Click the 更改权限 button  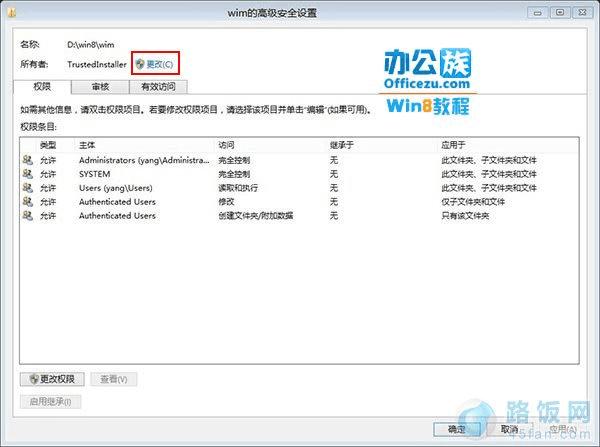click(52, 379)
